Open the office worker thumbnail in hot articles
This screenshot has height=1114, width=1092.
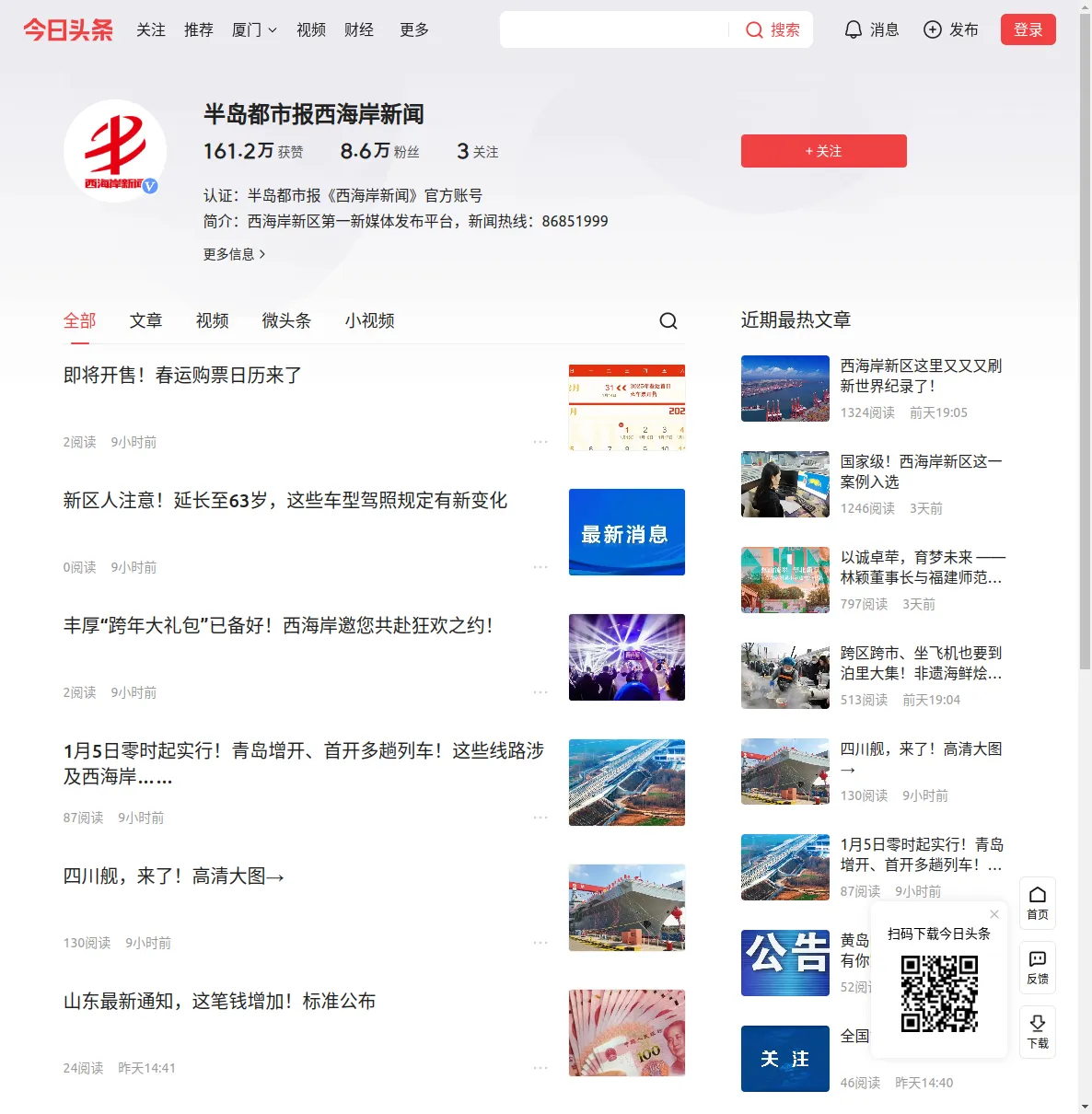[x=785, y=484]
